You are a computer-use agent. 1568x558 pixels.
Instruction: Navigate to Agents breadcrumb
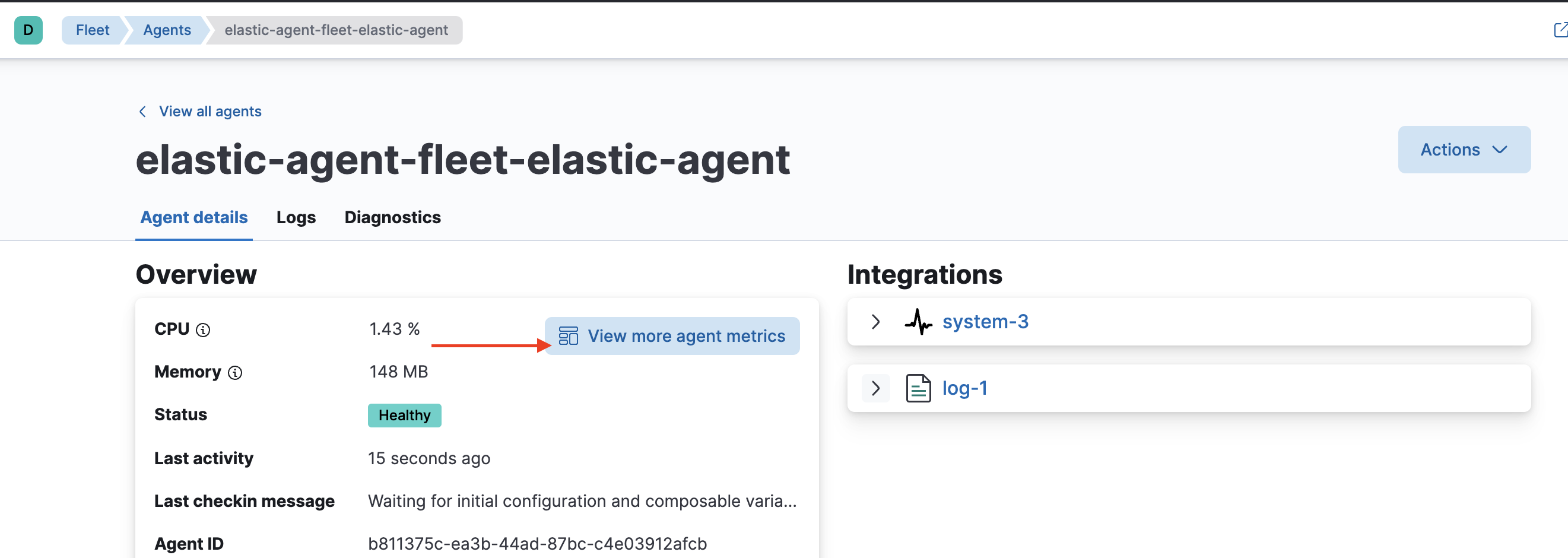click(167, 30)
